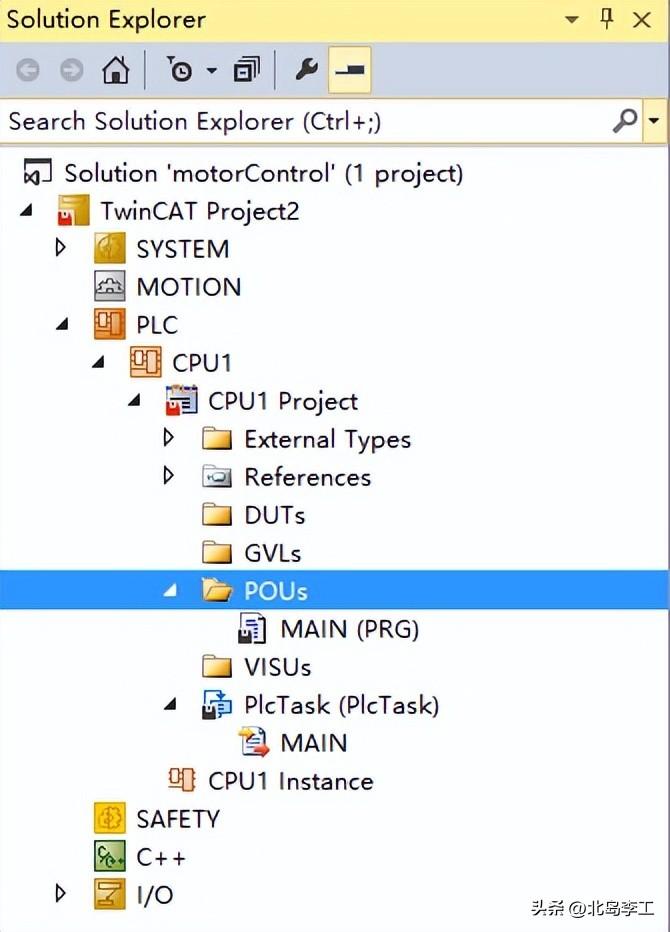Select the MAIN (PRG) program item
Viewport: 670px width, 932px height.
click(349, 629)
